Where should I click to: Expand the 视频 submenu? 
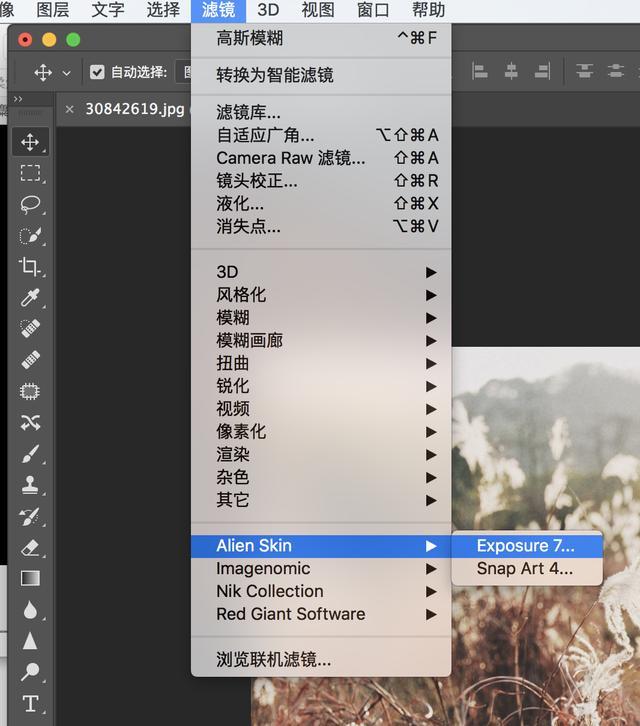(x=321, y=409)
